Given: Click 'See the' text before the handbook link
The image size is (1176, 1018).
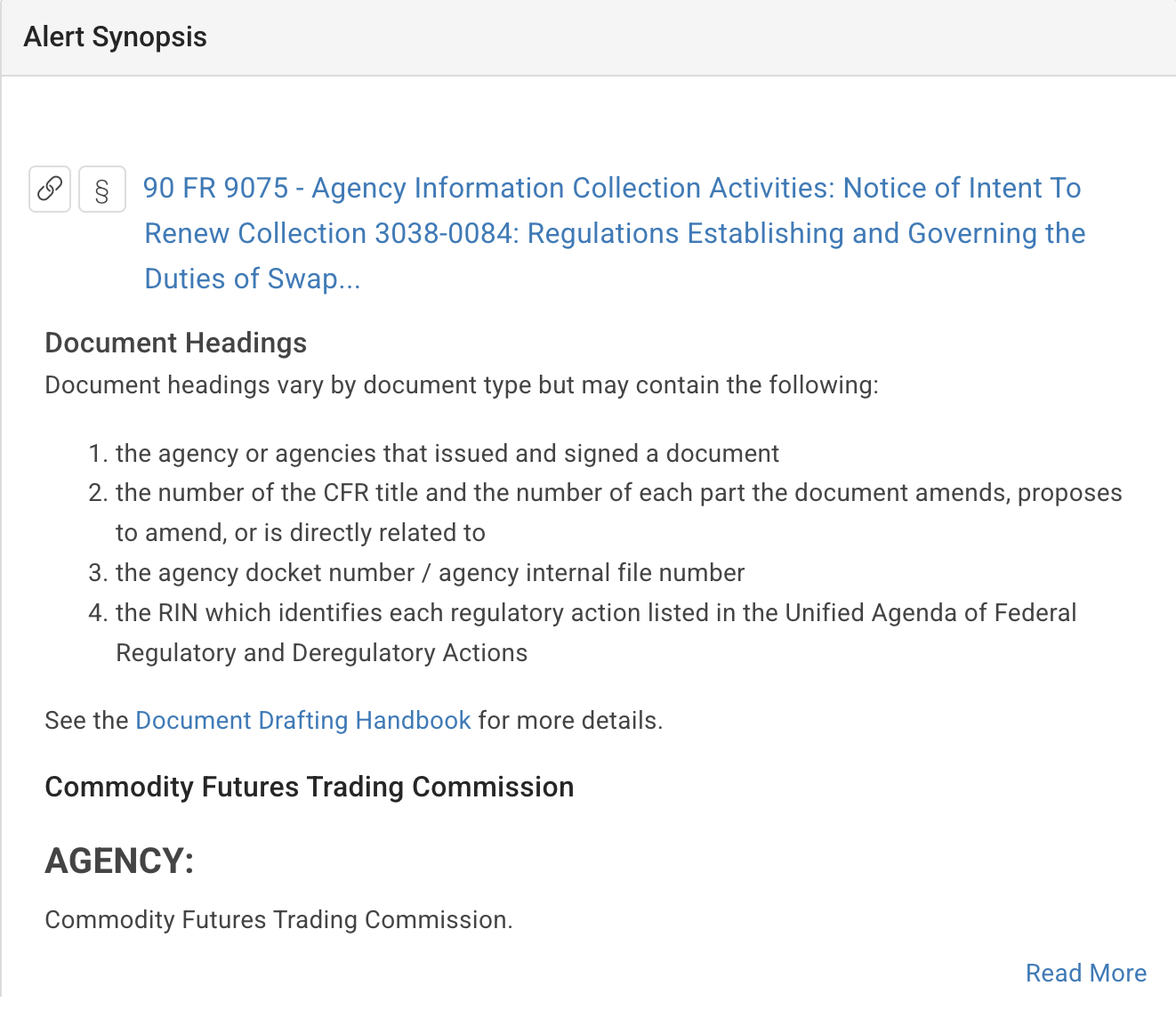Looking at the screenshot, I should point(86,720).
